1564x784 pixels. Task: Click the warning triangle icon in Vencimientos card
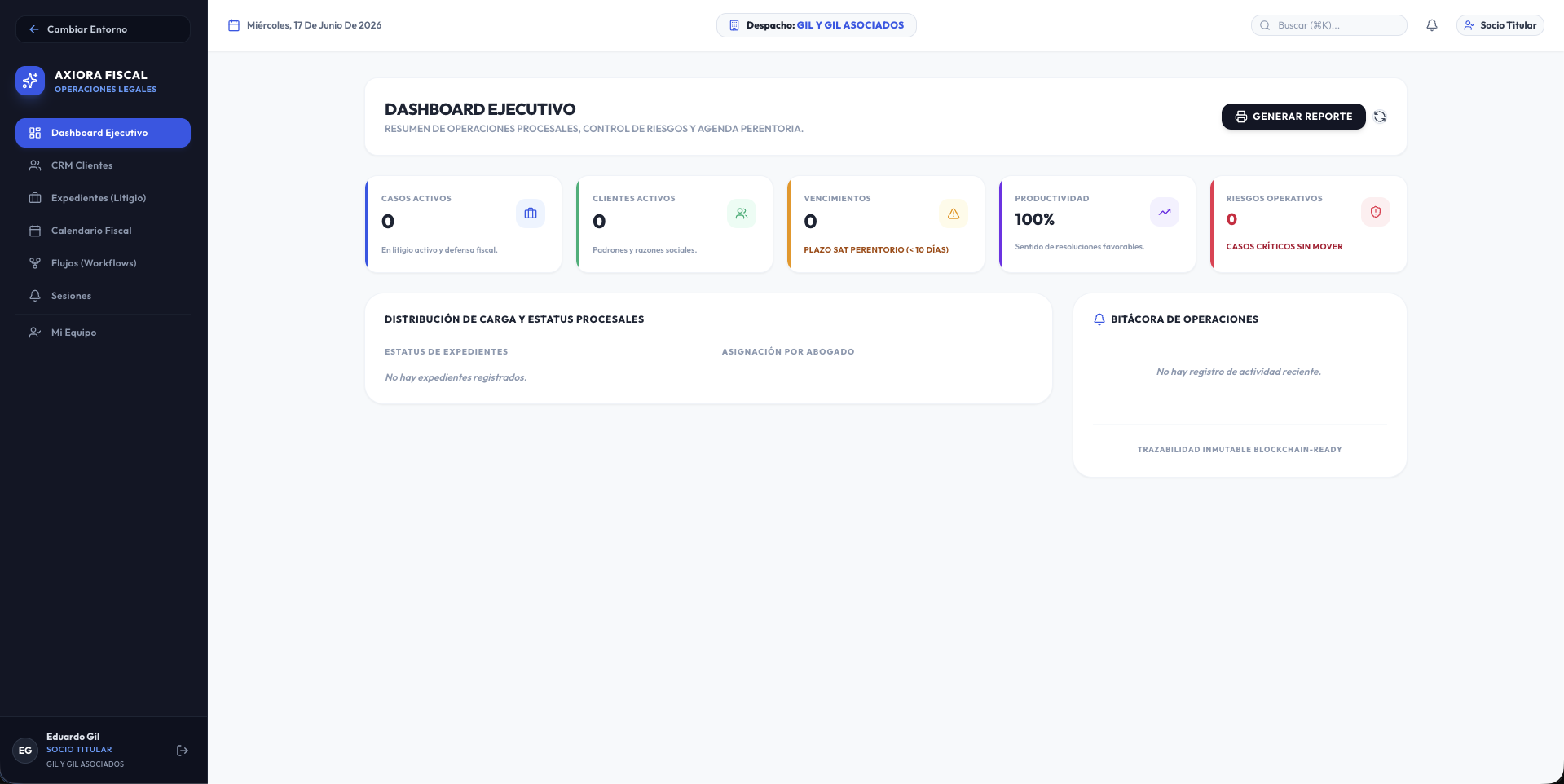(954, 214)
